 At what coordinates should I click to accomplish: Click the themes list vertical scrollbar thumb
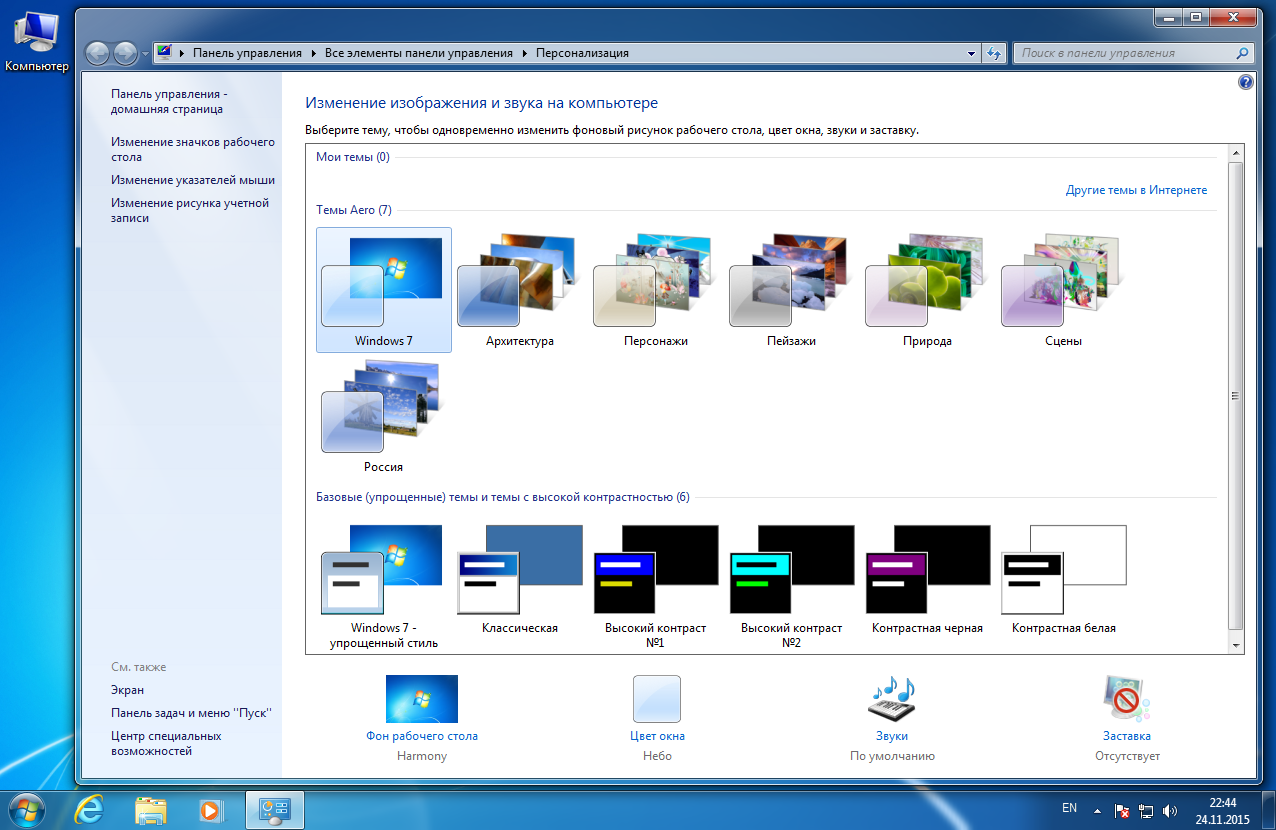(1235, 396)
